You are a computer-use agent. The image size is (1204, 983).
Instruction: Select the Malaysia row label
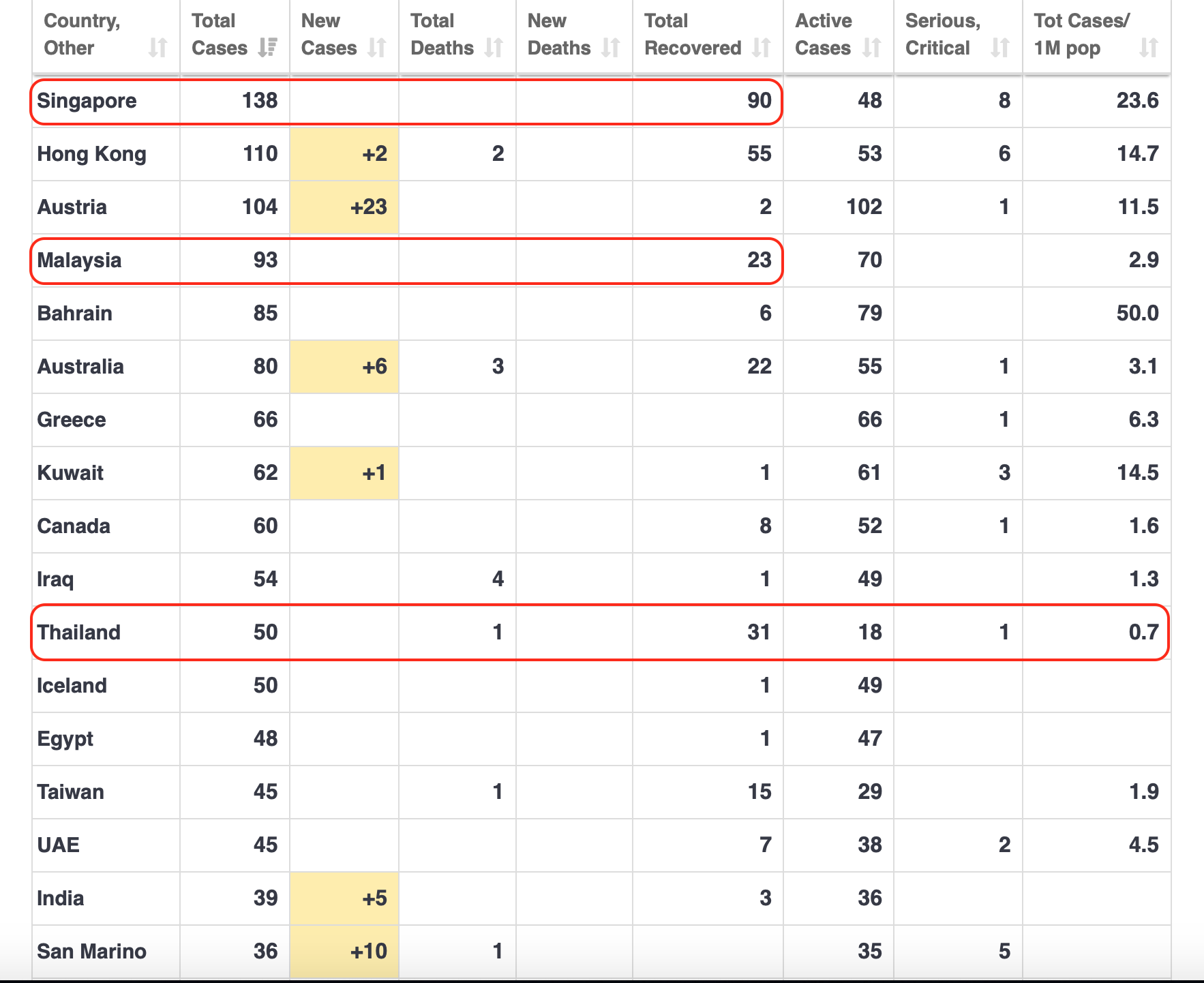80,260
